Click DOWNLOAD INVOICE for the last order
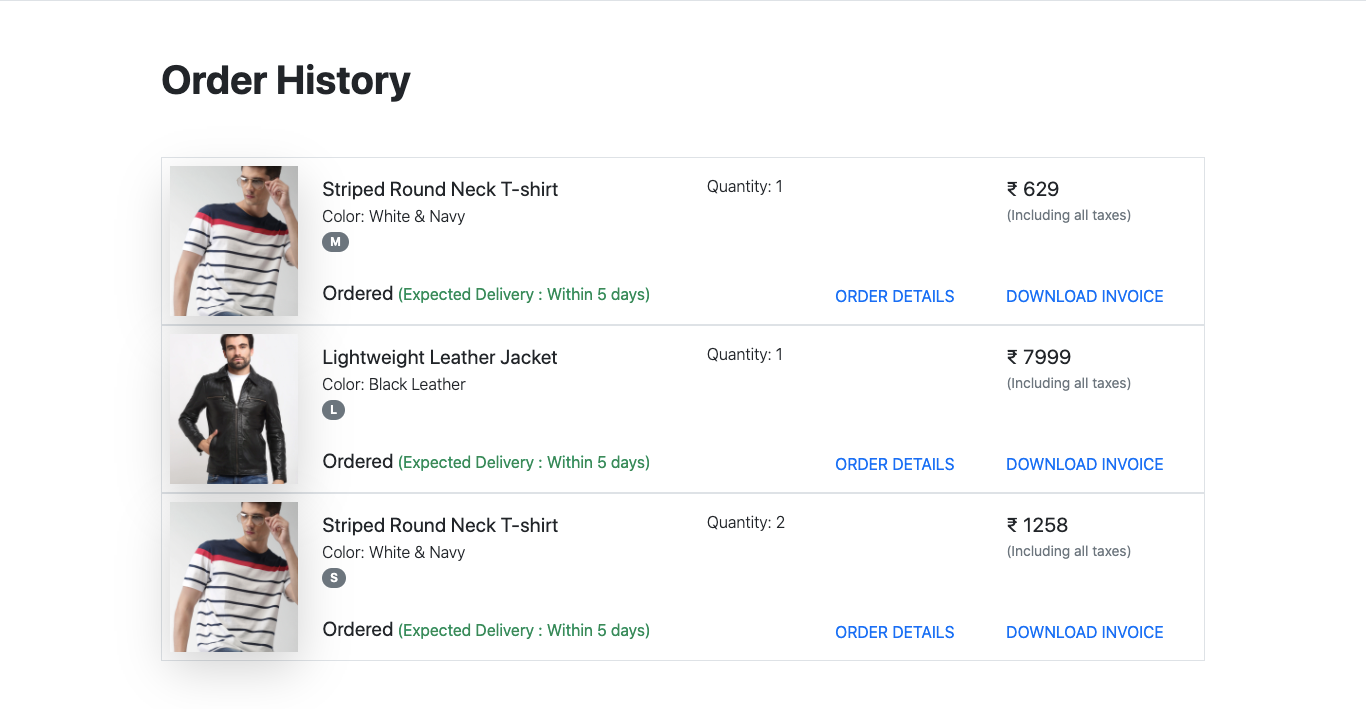Image resolution: width=1366 pixels, height=709 pixels. (x=1084, y=632)
